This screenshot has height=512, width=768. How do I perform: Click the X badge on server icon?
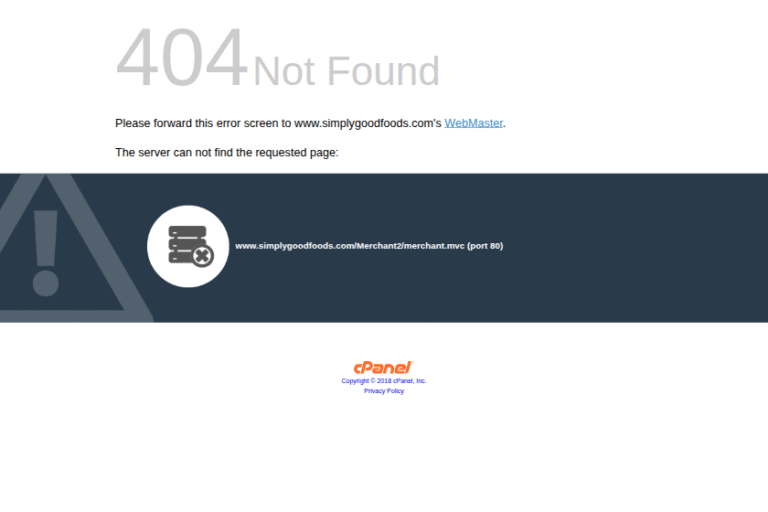click(x=202, y=256)
